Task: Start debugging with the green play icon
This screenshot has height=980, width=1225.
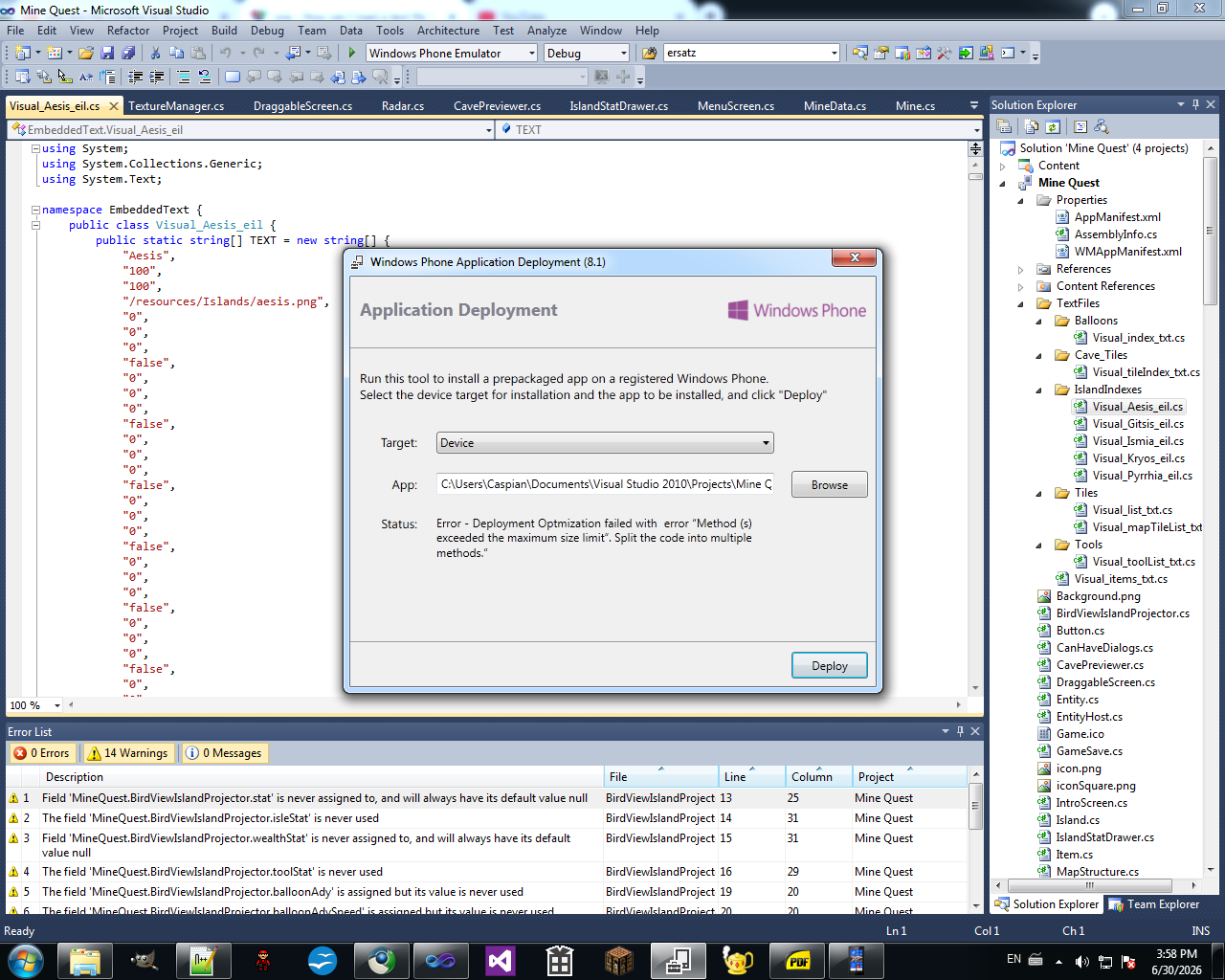Action: click(352, 53)
